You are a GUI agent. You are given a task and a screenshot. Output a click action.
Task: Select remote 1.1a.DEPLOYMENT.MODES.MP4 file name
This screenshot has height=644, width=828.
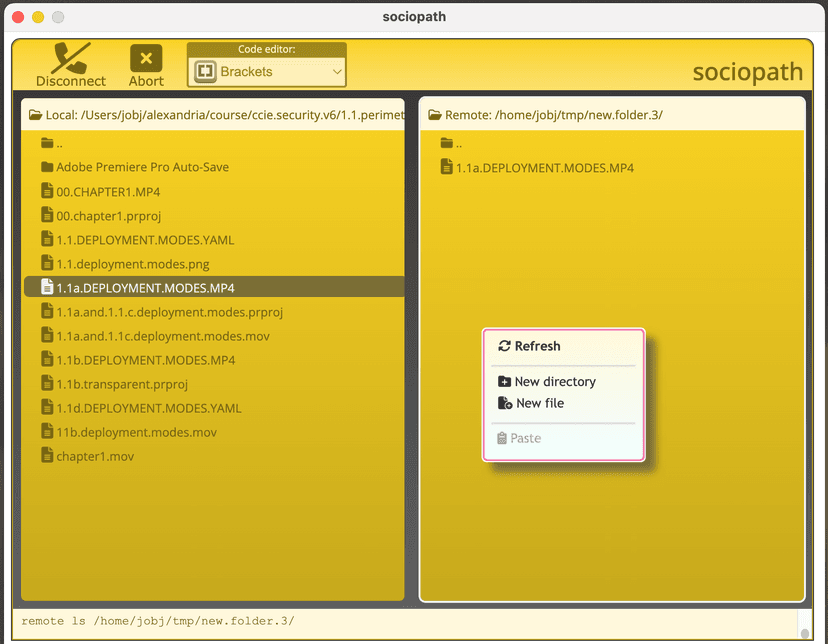(x=545, y=168)
